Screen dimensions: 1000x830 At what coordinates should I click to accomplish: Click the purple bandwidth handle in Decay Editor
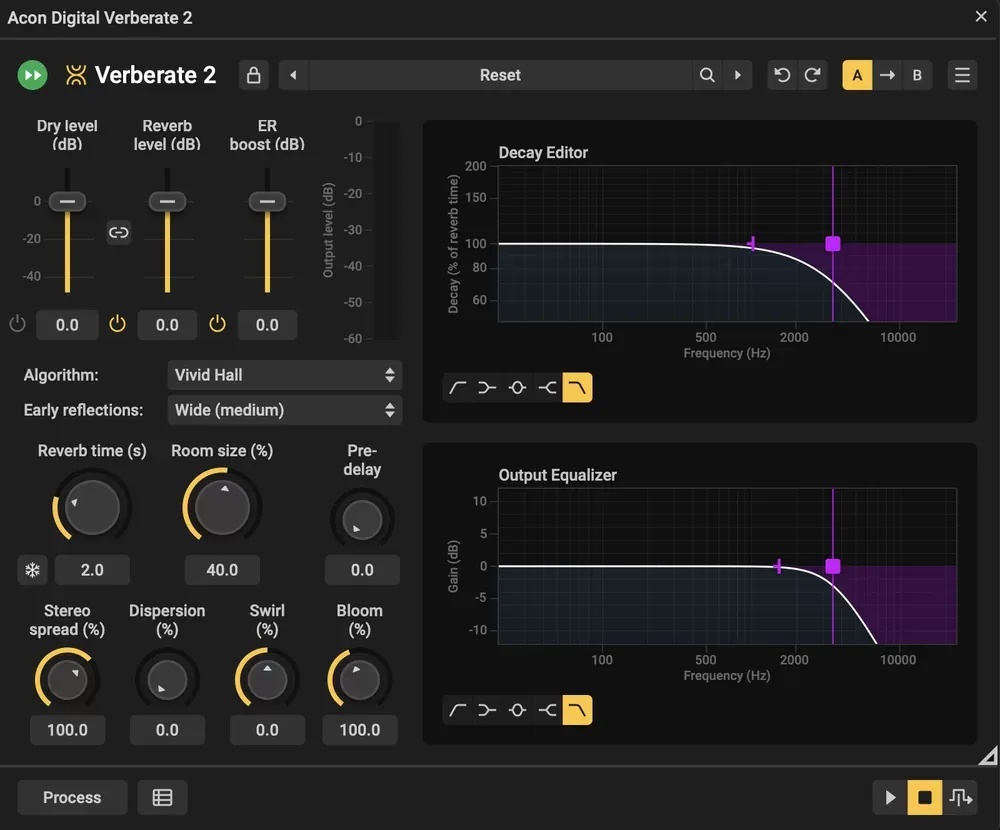tap(753, 244)
